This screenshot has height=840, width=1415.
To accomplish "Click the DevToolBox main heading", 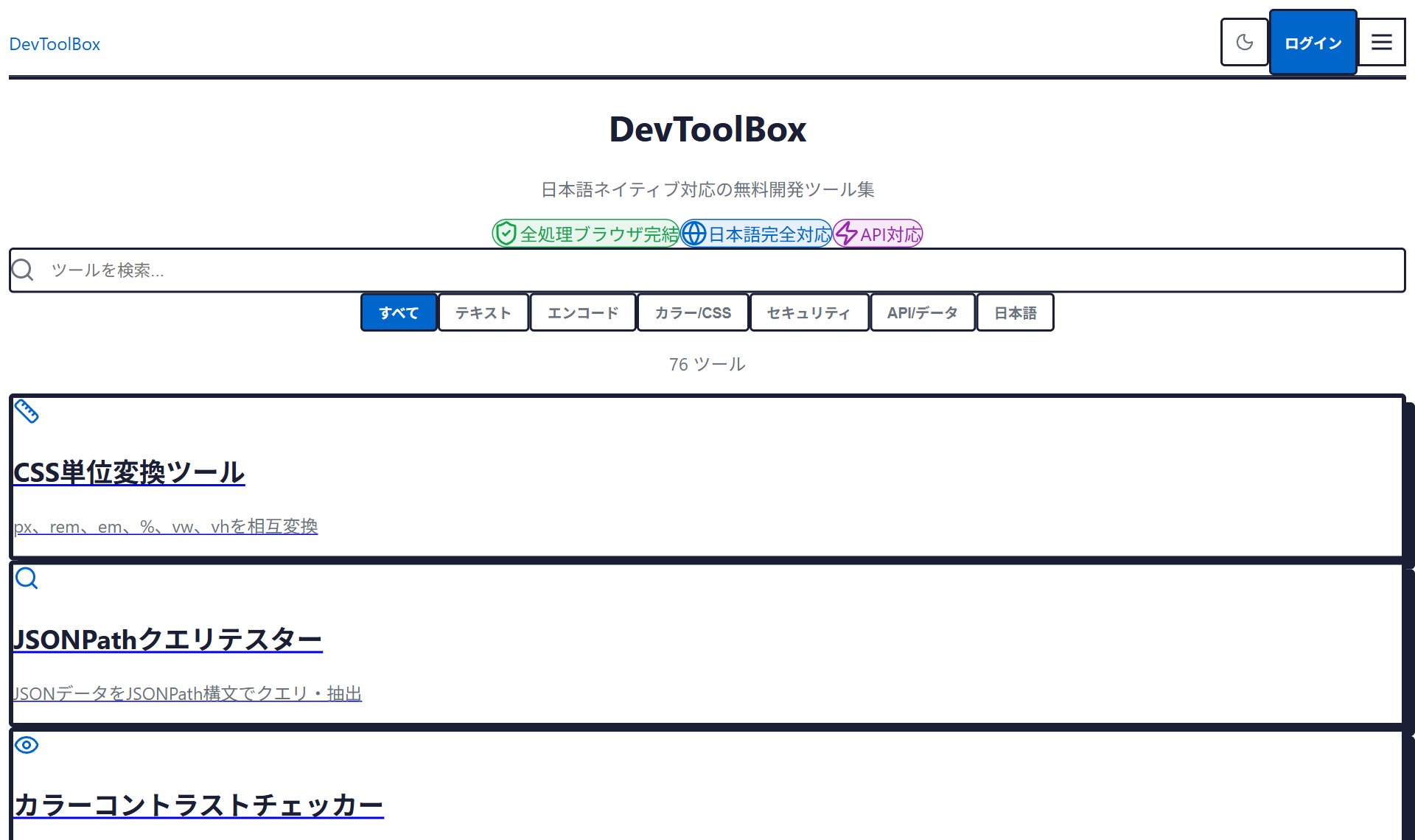I will pos(707,129).
